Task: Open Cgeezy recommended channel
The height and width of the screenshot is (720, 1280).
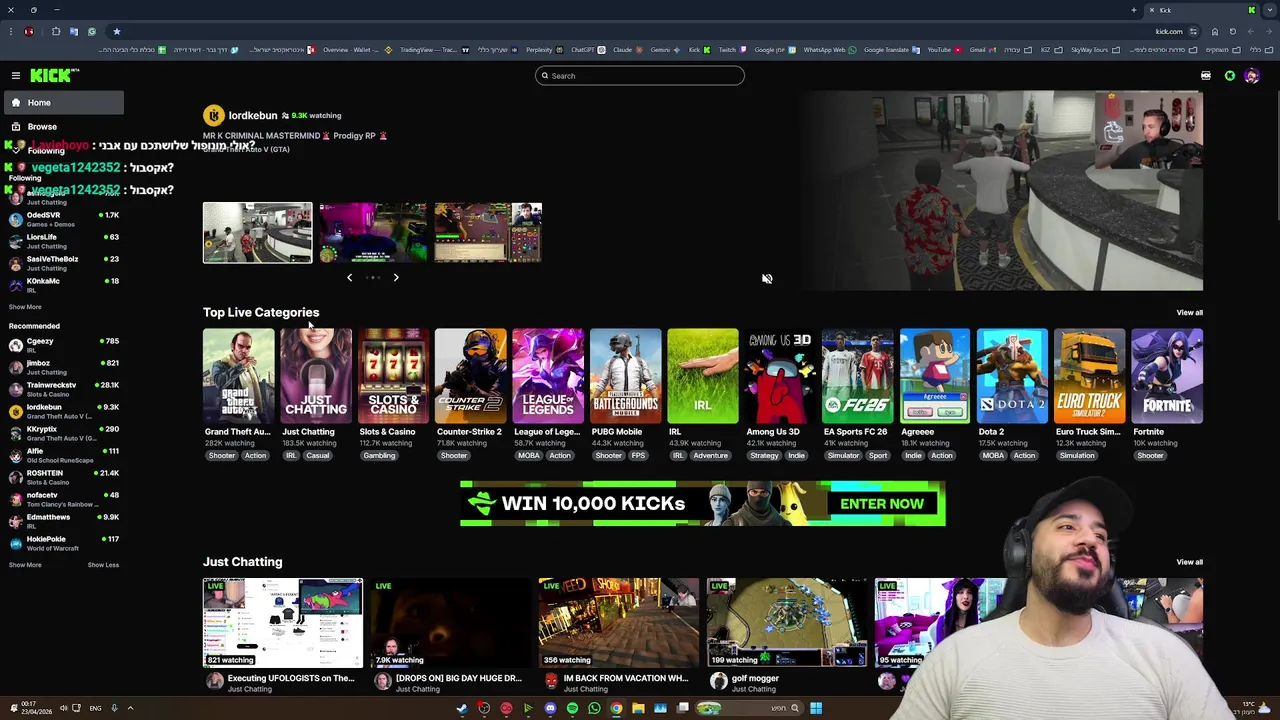Action: 63,345
